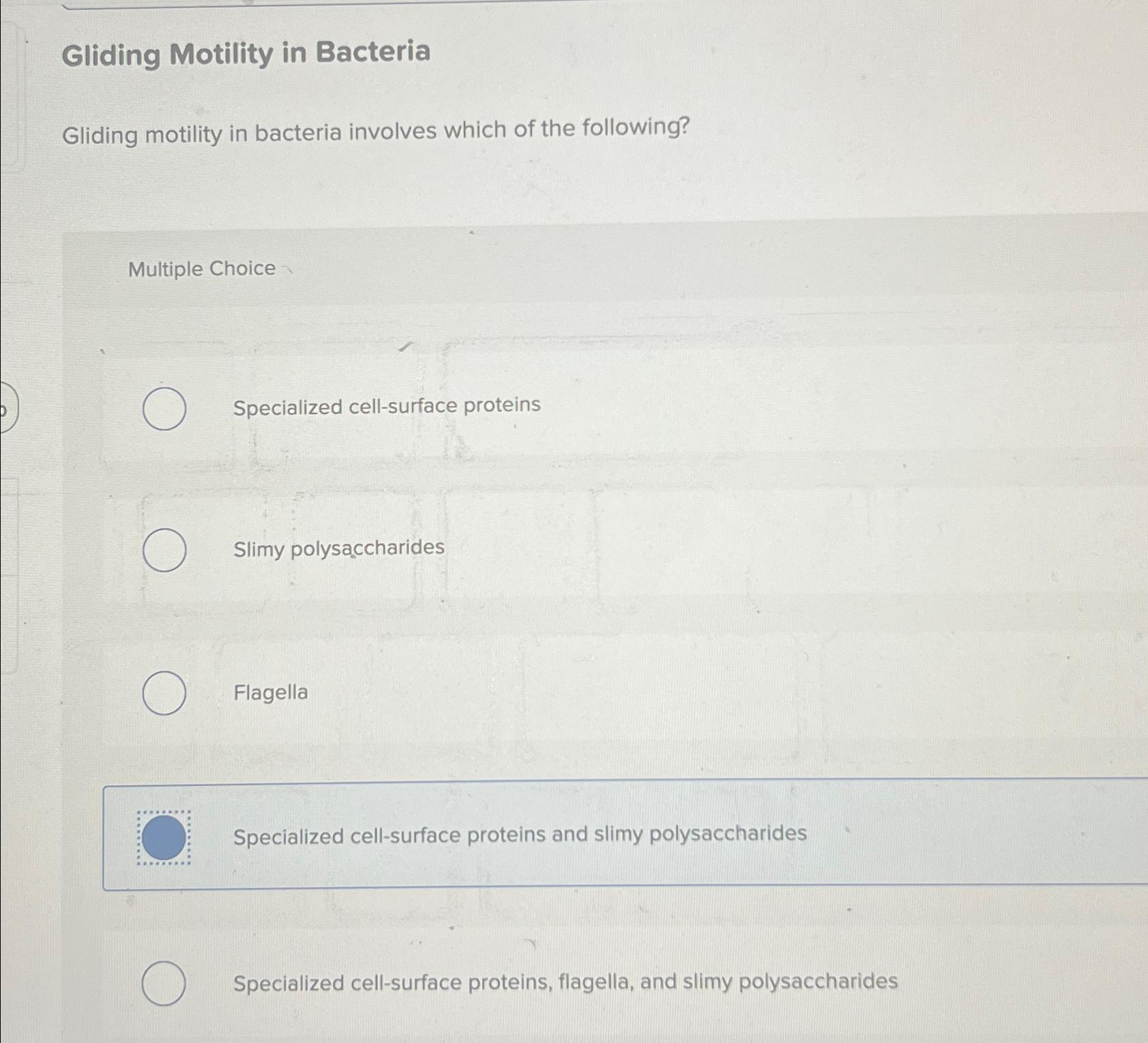
Task: Click the 'Slimy polysaccharides' label text
Action: 340,547
